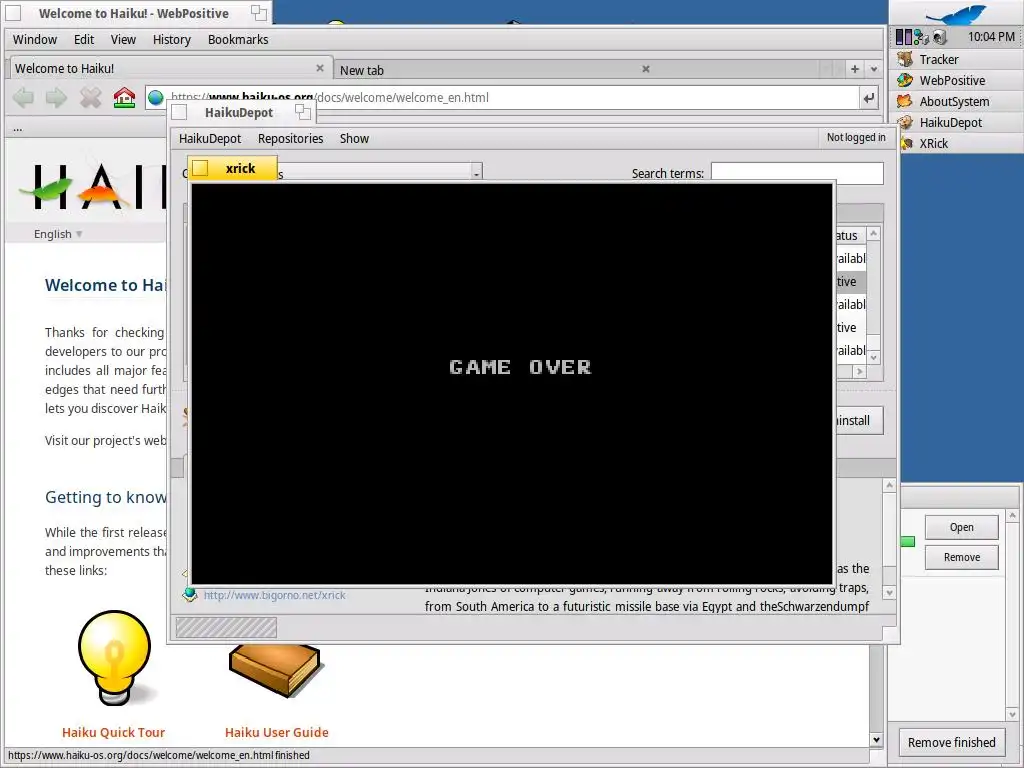Click the globe site icon in URL bar
This screenshot has width=1024, height=768.
pyautogui.click(x=155, y=98)
